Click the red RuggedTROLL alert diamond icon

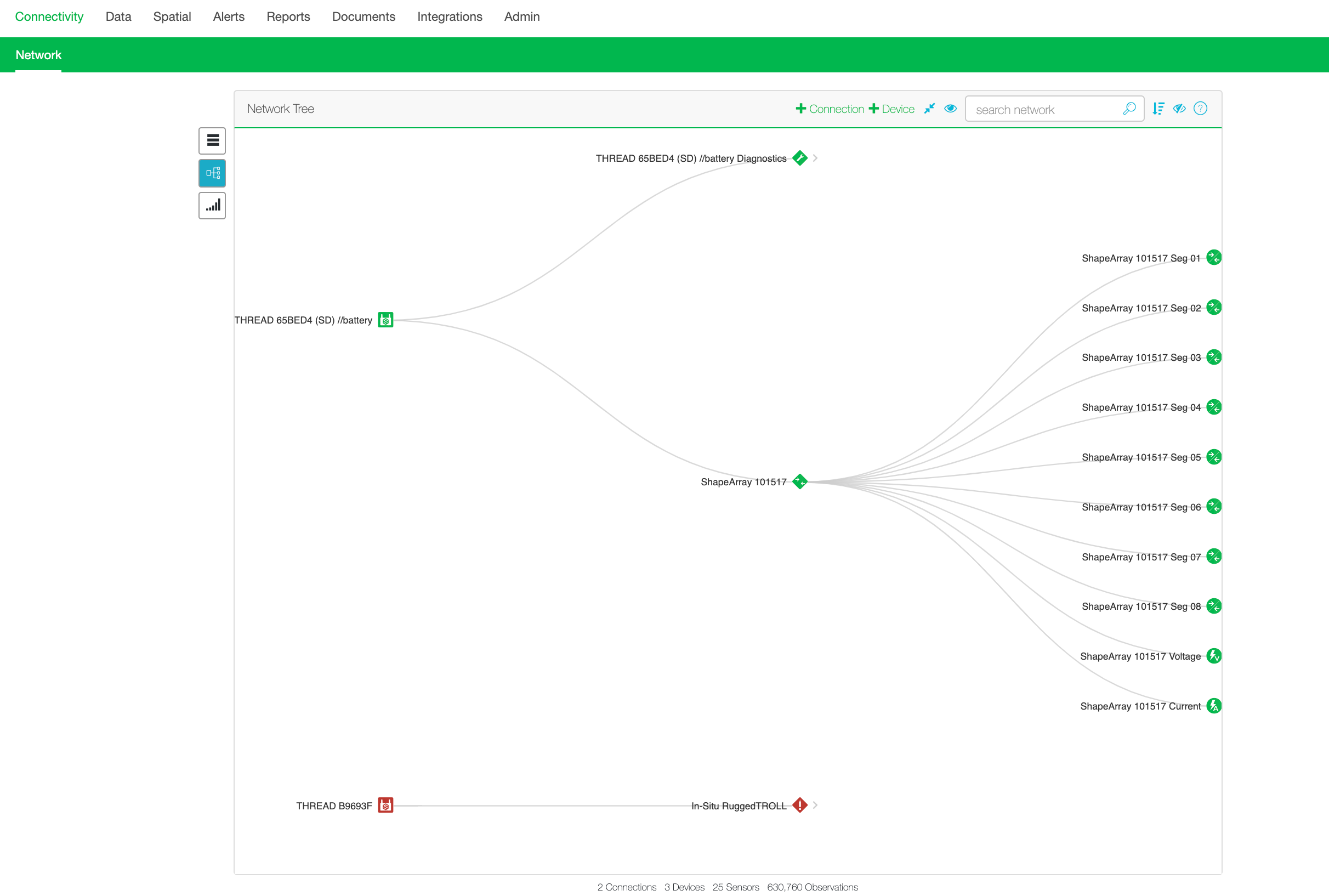pyautogui.click(x=800, y=805)
